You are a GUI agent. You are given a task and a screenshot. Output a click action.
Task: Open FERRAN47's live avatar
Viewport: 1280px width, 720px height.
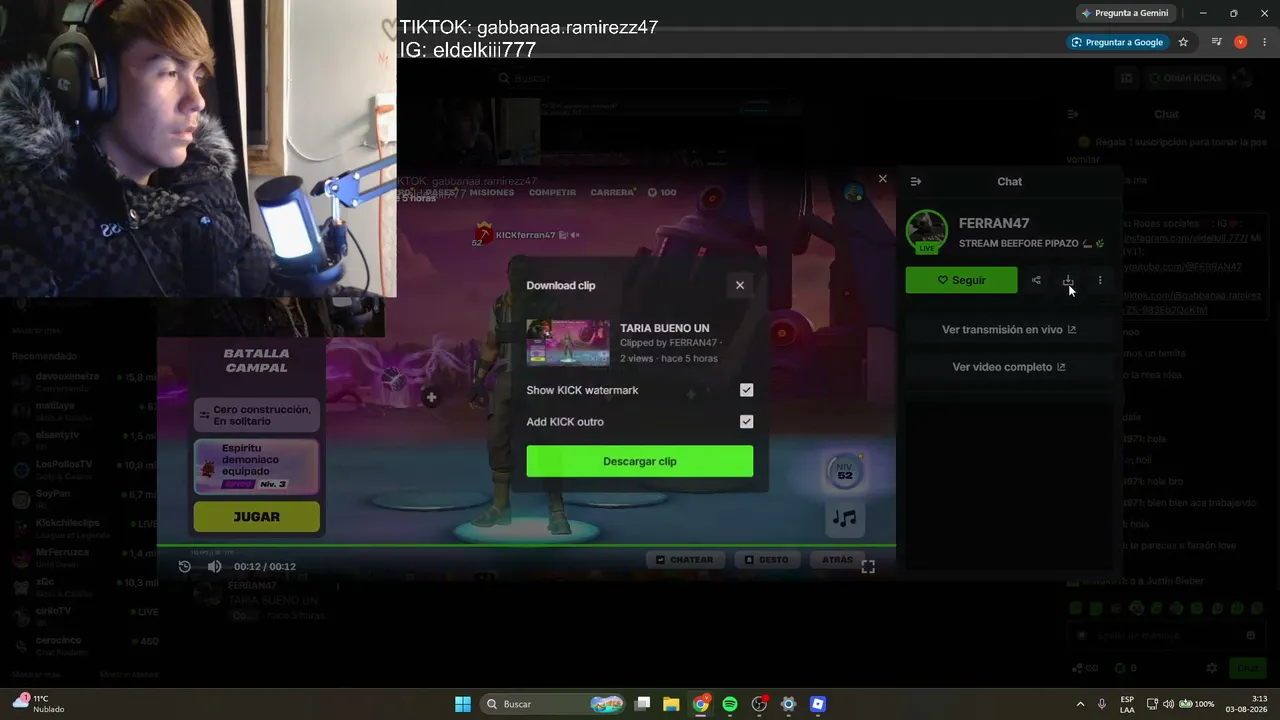point(926,231)
